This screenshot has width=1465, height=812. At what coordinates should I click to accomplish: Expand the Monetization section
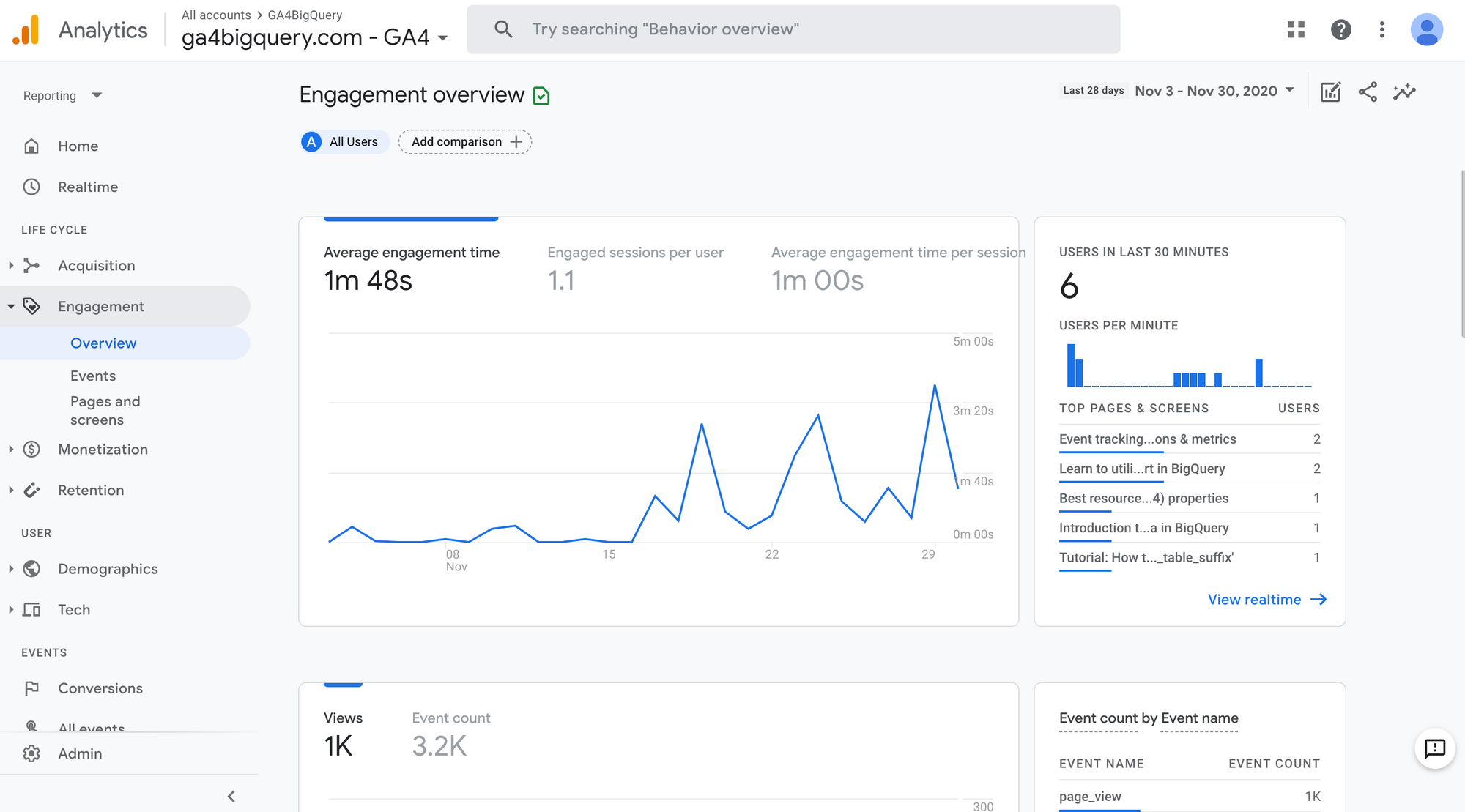(103, 450)
